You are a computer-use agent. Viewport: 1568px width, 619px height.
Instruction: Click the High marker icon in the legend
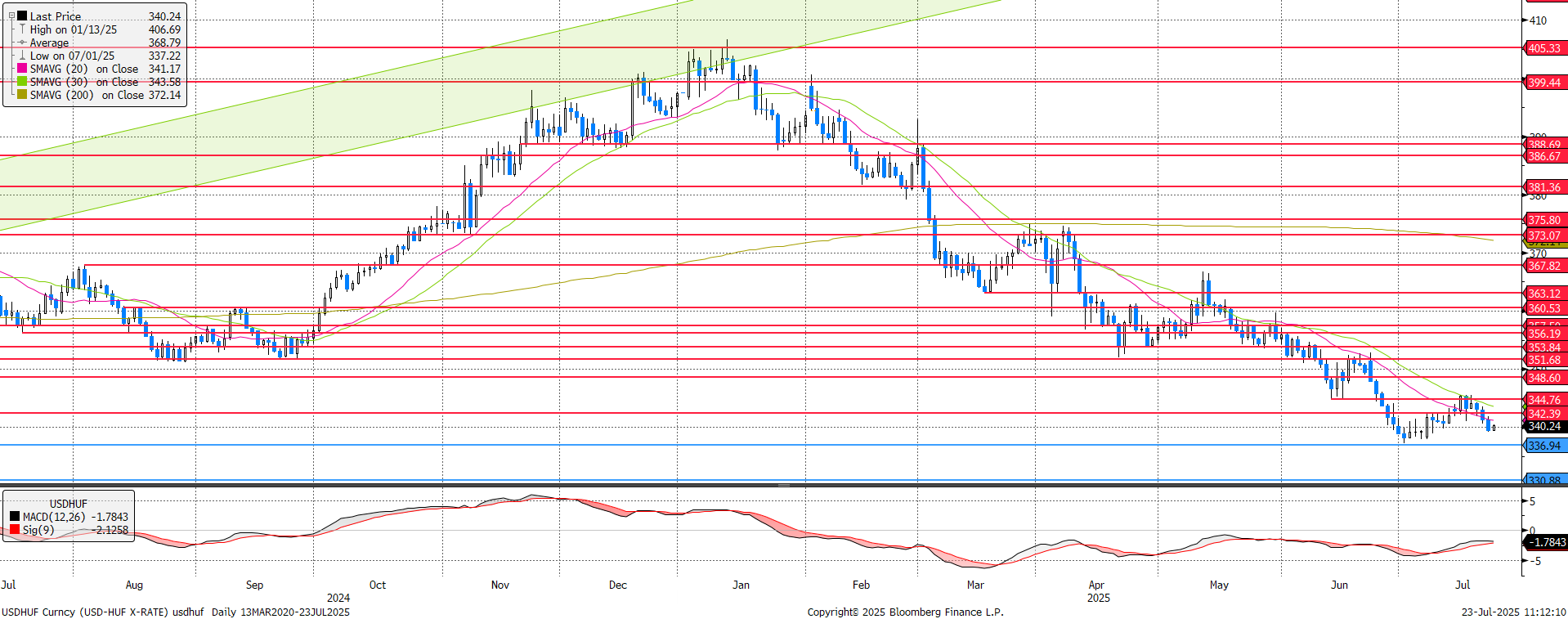tap(22, 29)
